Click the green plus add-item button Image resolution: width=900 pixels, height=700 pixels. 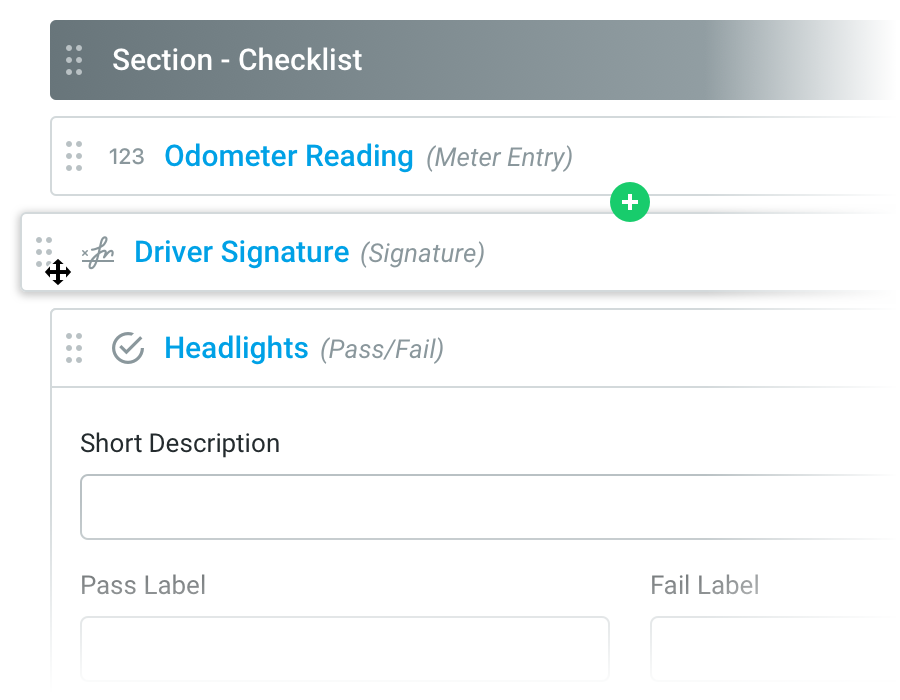tap(630, 203)
